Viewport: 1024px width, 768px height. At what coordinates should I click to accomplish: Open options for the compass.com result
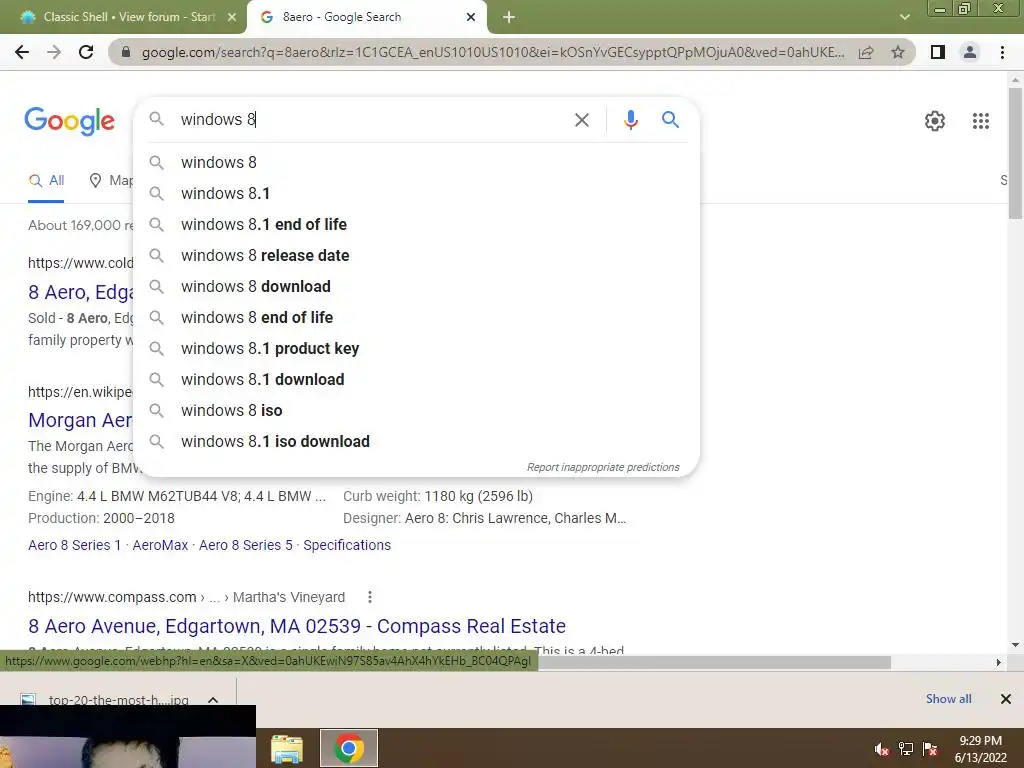(x=370, y=597)
